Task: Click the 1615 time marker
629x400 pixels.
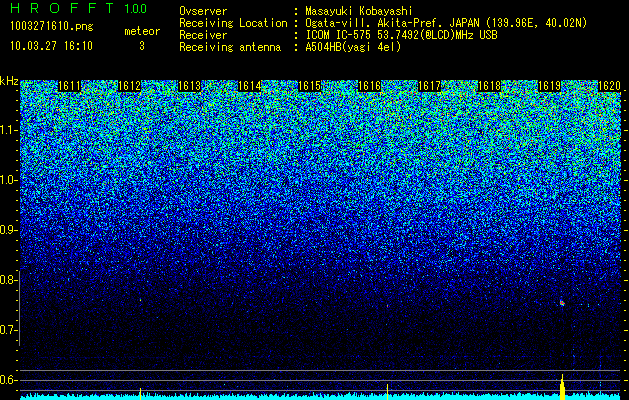Action: click(x=309, y=86)
